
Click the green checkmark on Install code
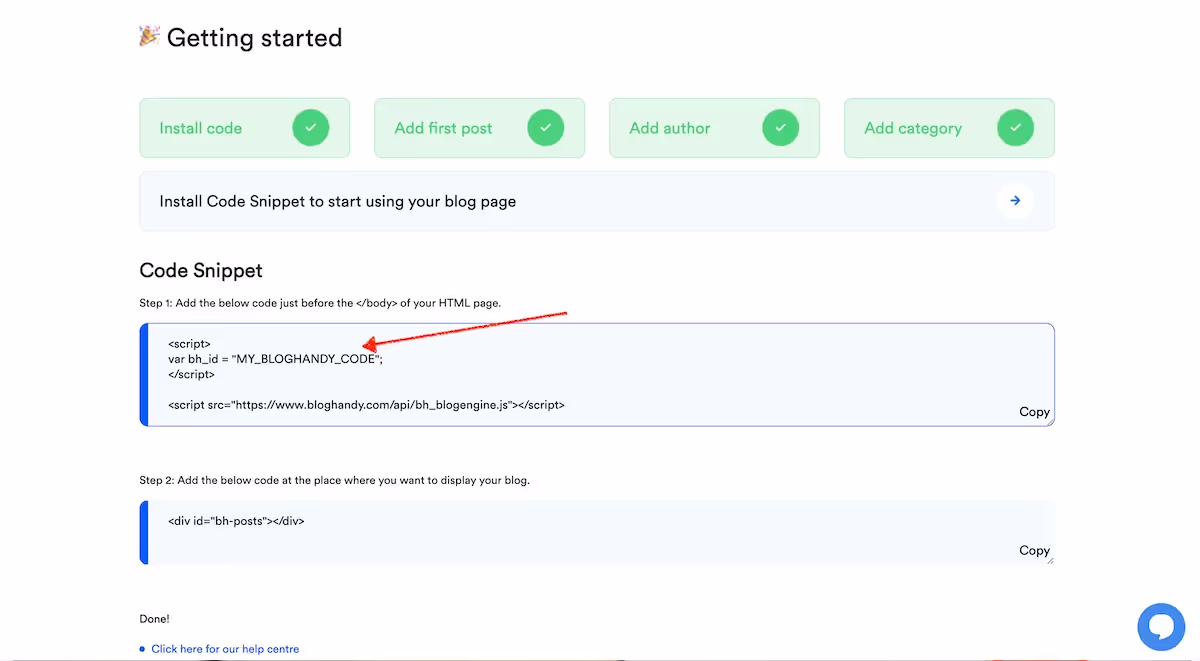click(311, 128)
